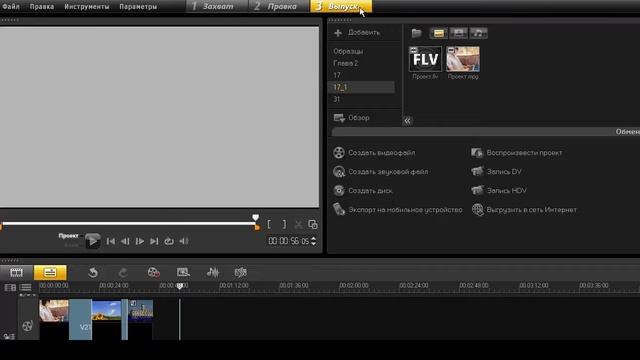Image resolution: width=640 pixels, height=360 pixels.
Task: Switch to timeline view
Action: (50, 272)
